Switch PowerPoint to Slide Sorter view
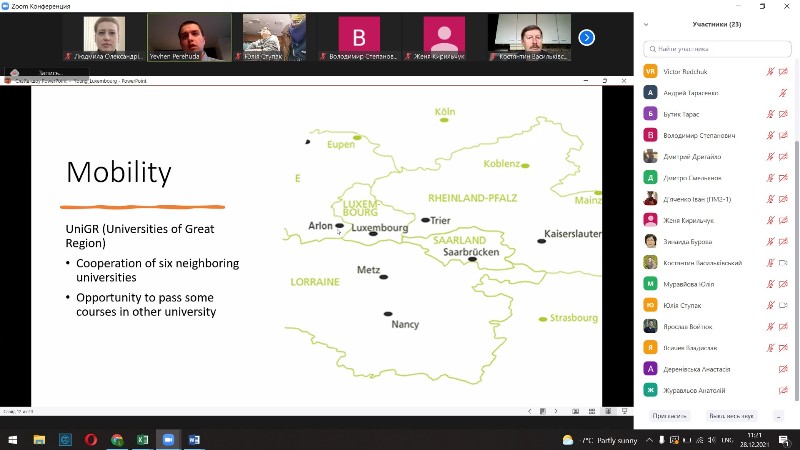 (592, 411)
